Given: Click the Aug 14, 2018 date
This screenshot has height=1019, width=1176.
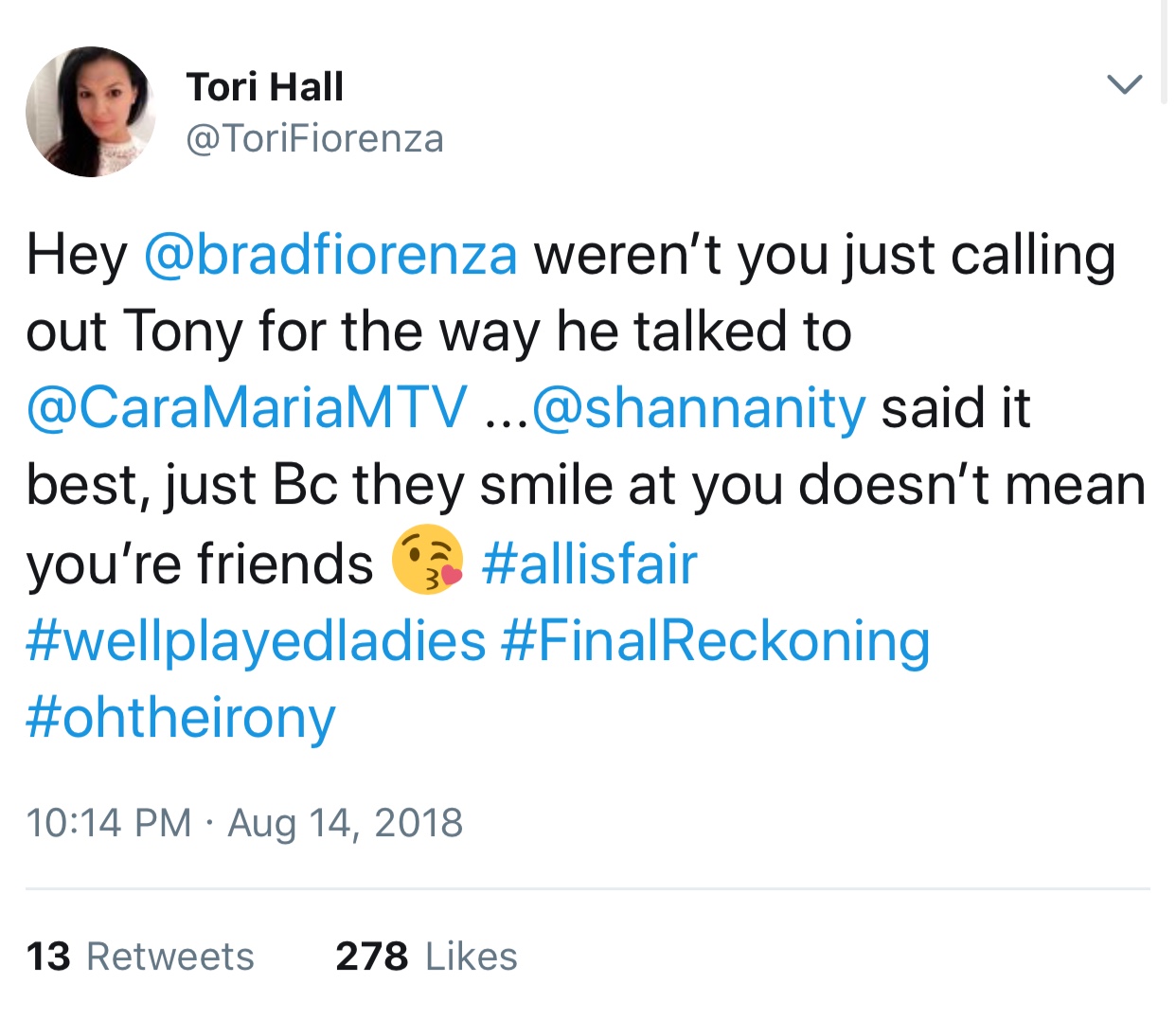Looking at the screenshot, I should 346,822.
